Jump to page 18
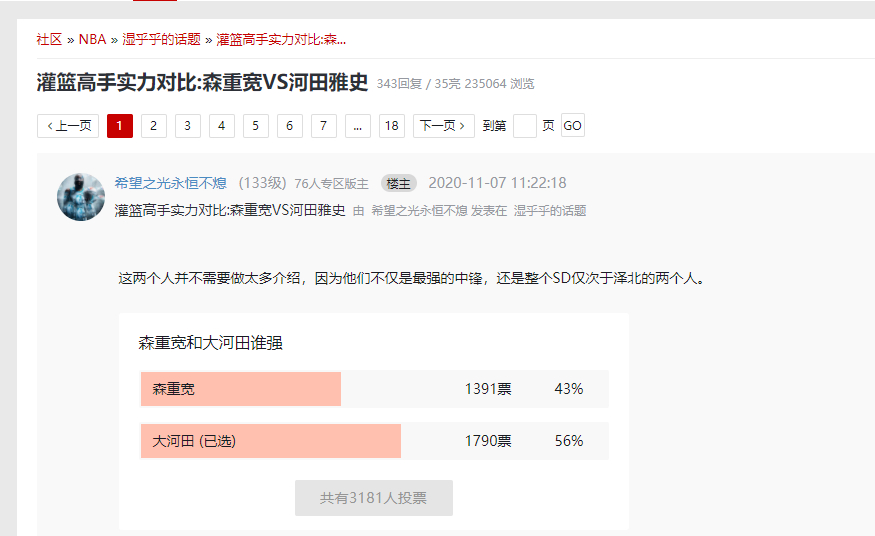This screenshot has height=536, width=875. click(391, 126)
